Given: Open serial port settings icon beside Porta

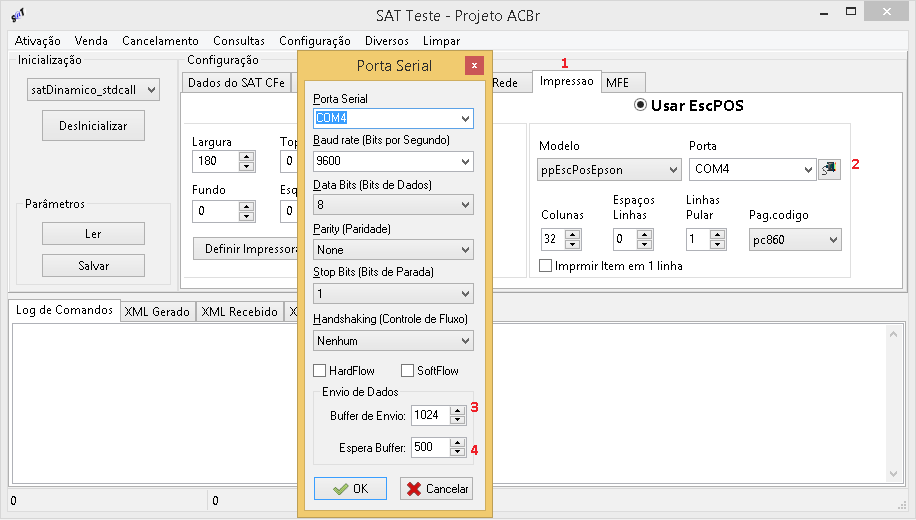Looking at the screenshot, I should point(829,169).
